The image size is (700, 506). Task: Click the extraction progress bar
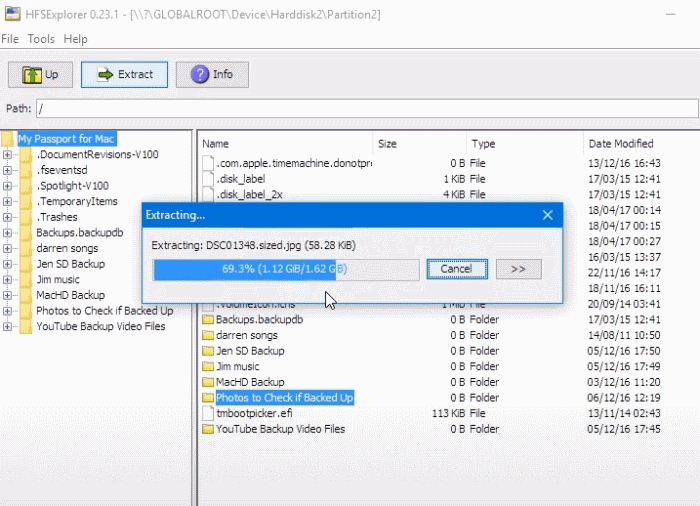pos(286,269)
